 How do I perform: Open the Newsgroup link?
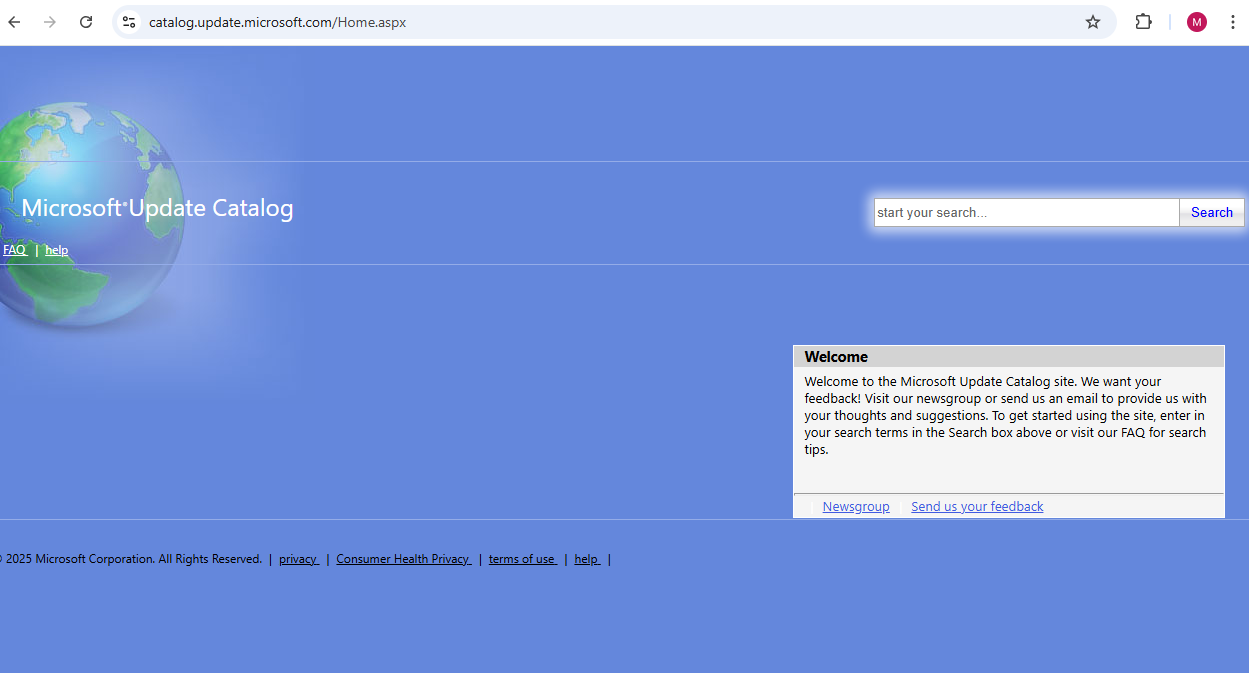click(x=856, y=507)
